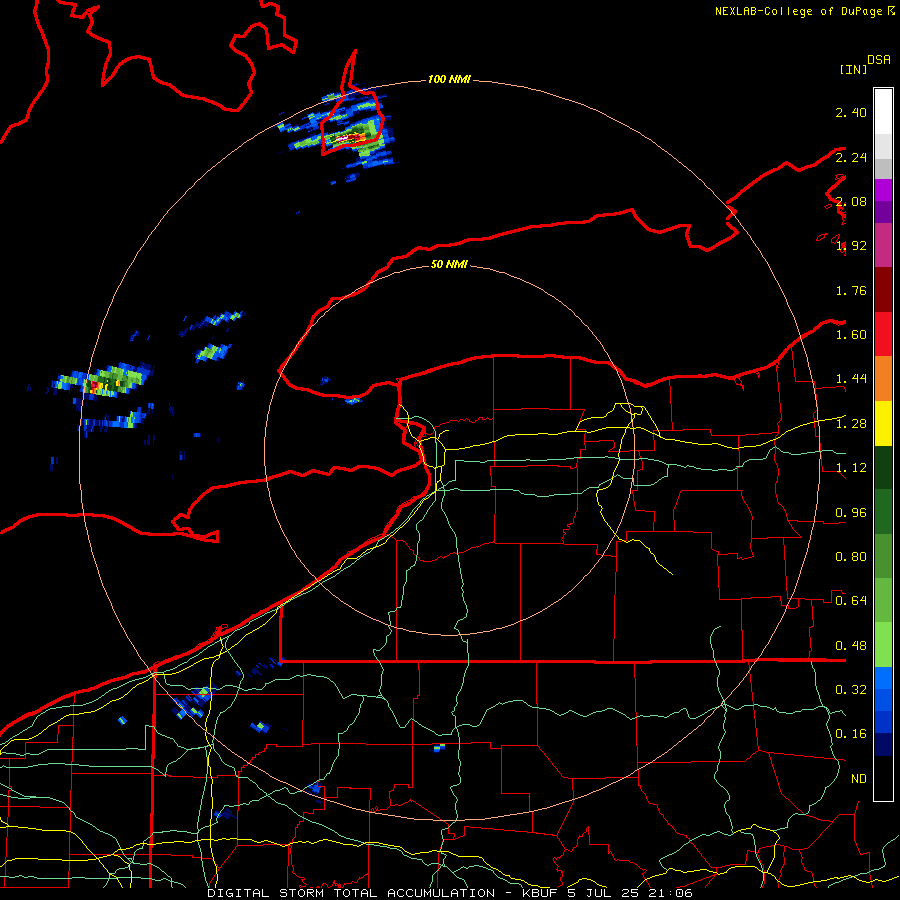Pick the yellow legend swatch near 1.28
Image resolution: width=900 pixels, height=900 pixels.
click(883, 424)
